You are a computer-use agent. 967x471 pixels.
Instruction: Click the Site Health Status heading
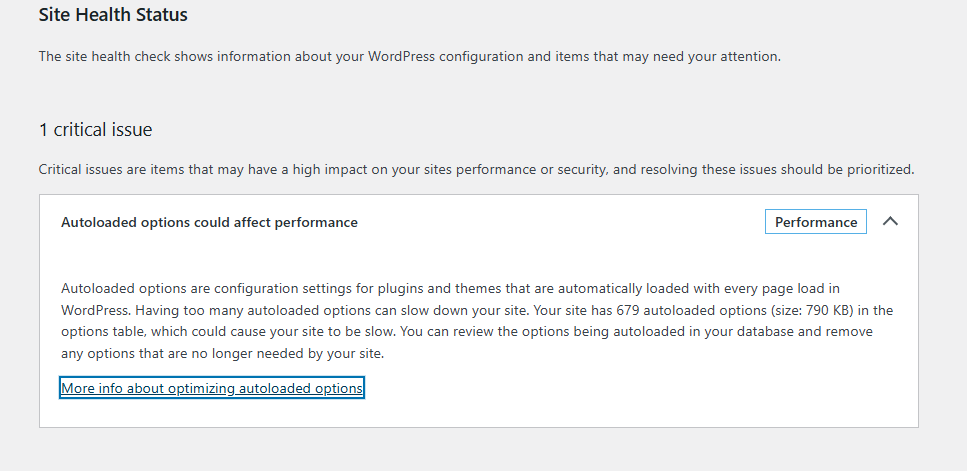pyautogui.click(x=113, y=15)
